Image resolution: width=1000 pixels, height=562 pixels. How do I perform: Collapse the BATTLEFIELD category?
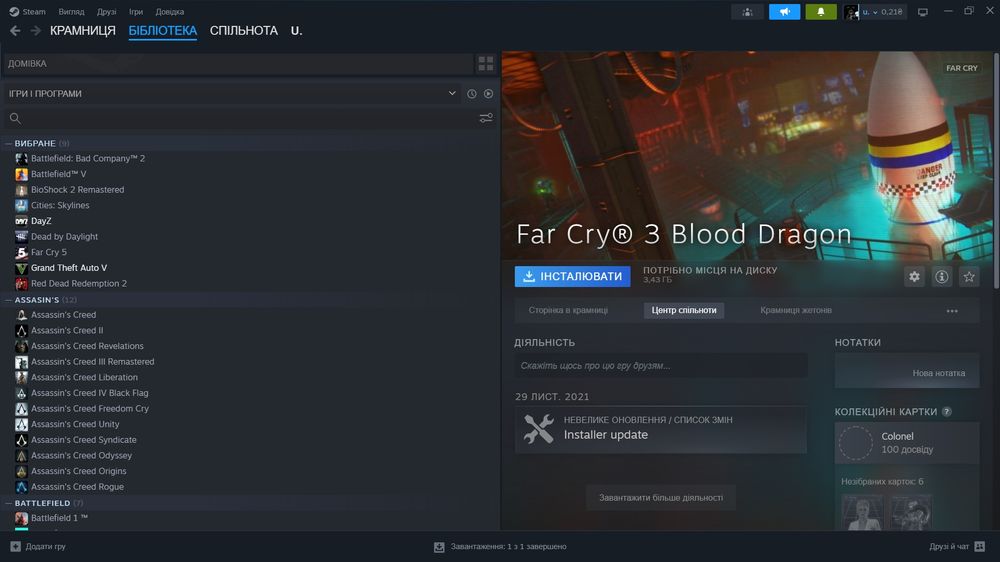tap(8, 503)
